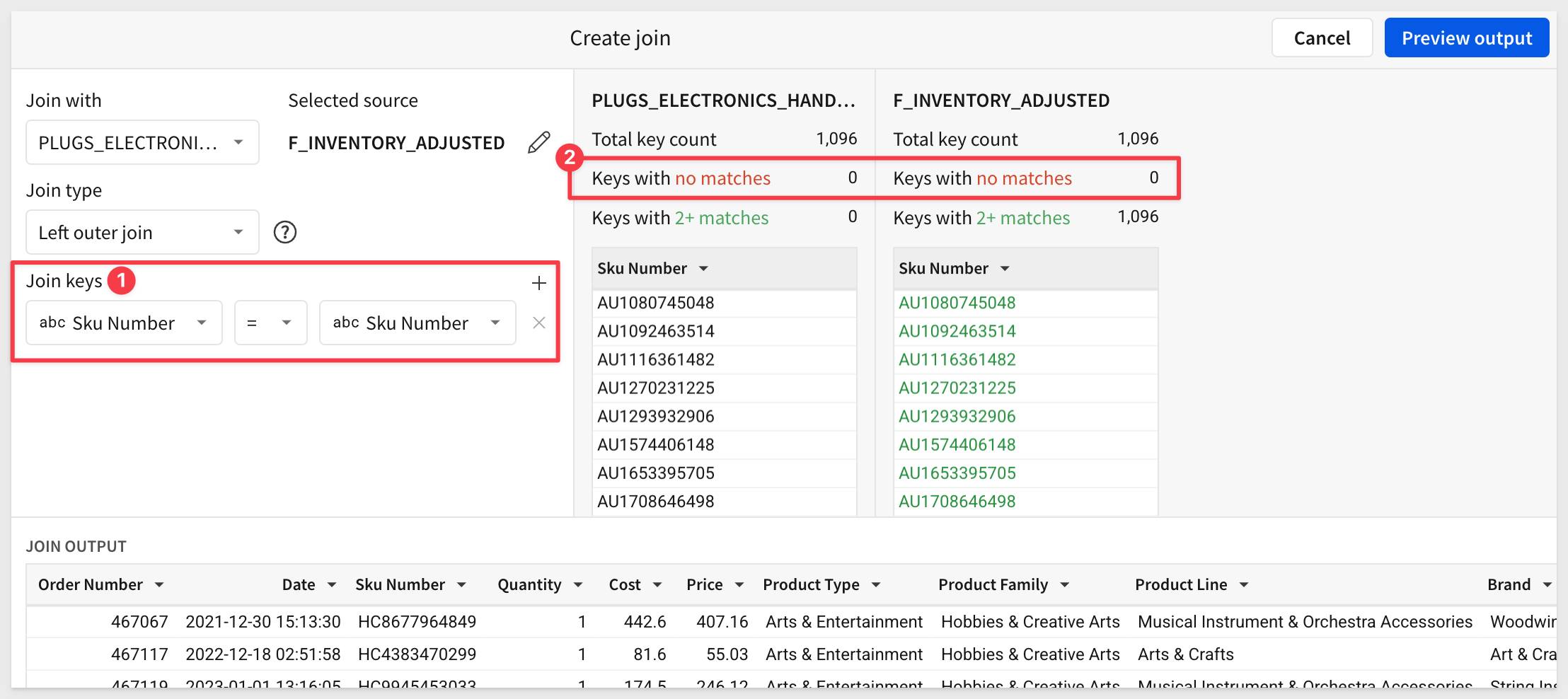Open Product Type column menu arrow
This screenshot has height=699, width=1568.
point(876,585)
